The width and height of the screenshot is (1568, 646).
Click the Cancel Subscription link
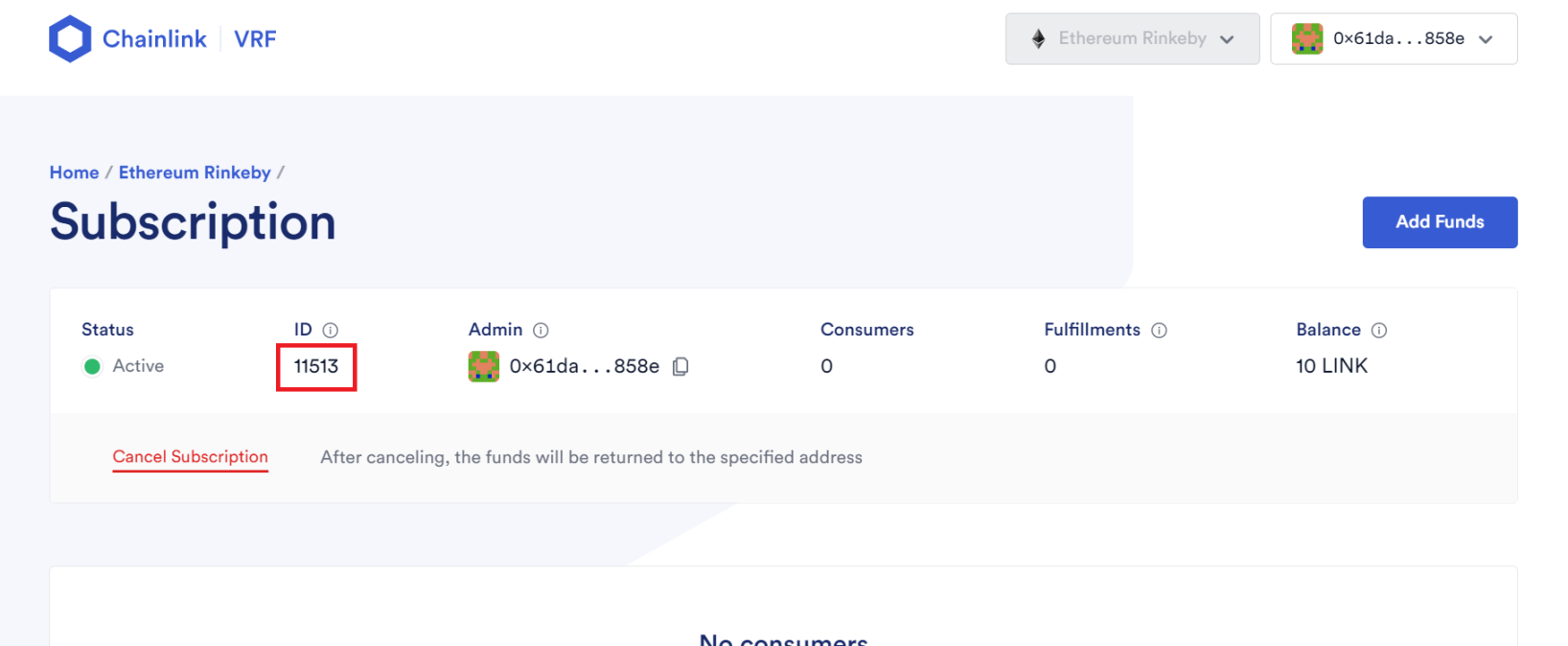pos(190,457)
